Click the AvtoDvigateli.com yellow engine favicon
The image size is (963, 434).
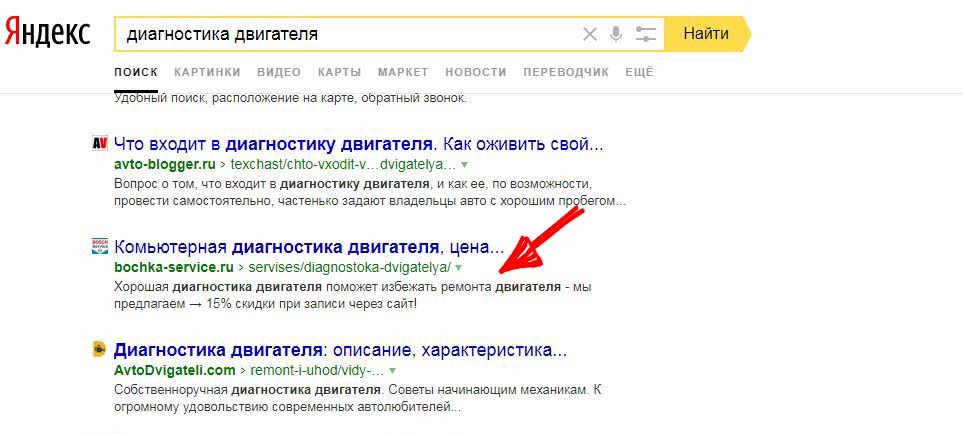[99, 349]
